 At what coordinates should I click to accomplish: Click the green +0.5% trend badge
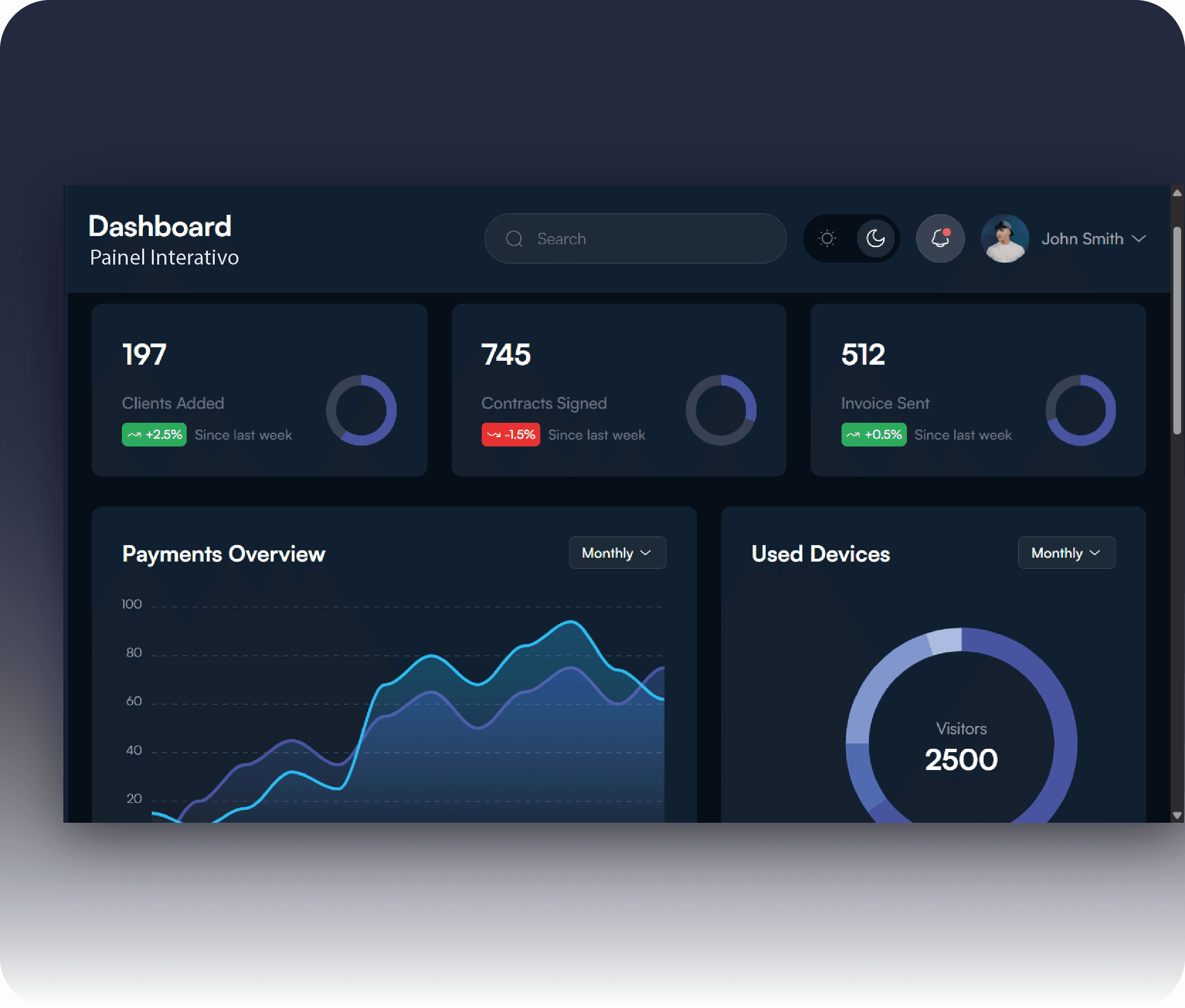point(873,435)
